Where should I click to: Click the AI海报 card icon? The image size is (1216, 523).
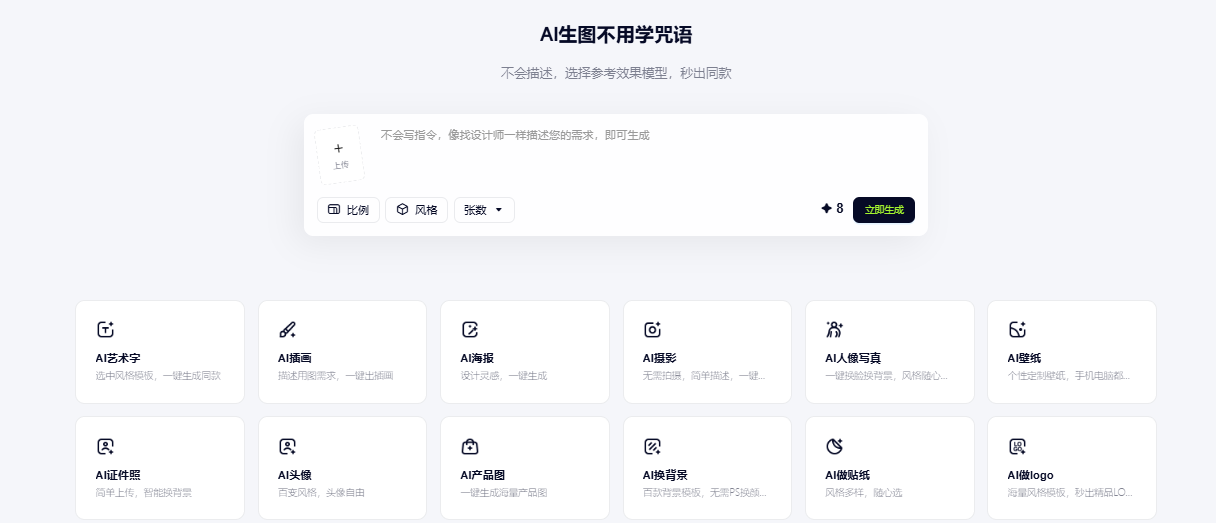tap(470, 329)
